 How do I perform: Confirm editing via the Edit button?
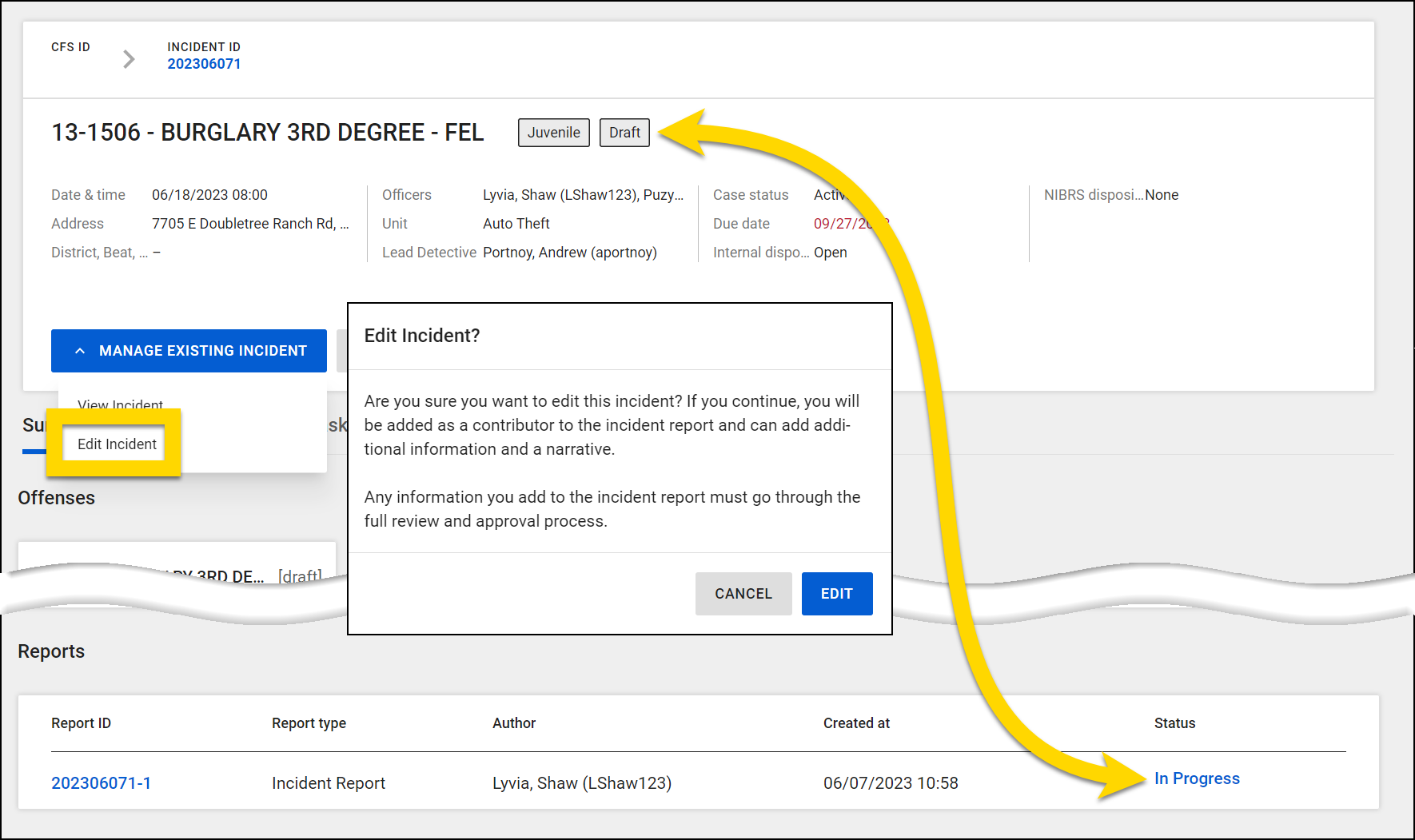[836, 593]
